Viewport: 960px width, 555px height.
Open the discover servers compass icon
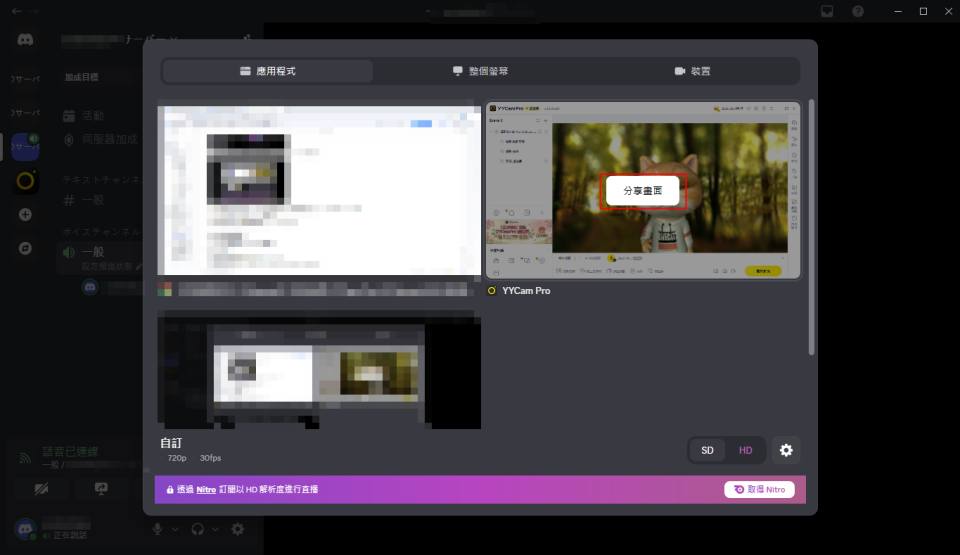[x=25, y=247]
